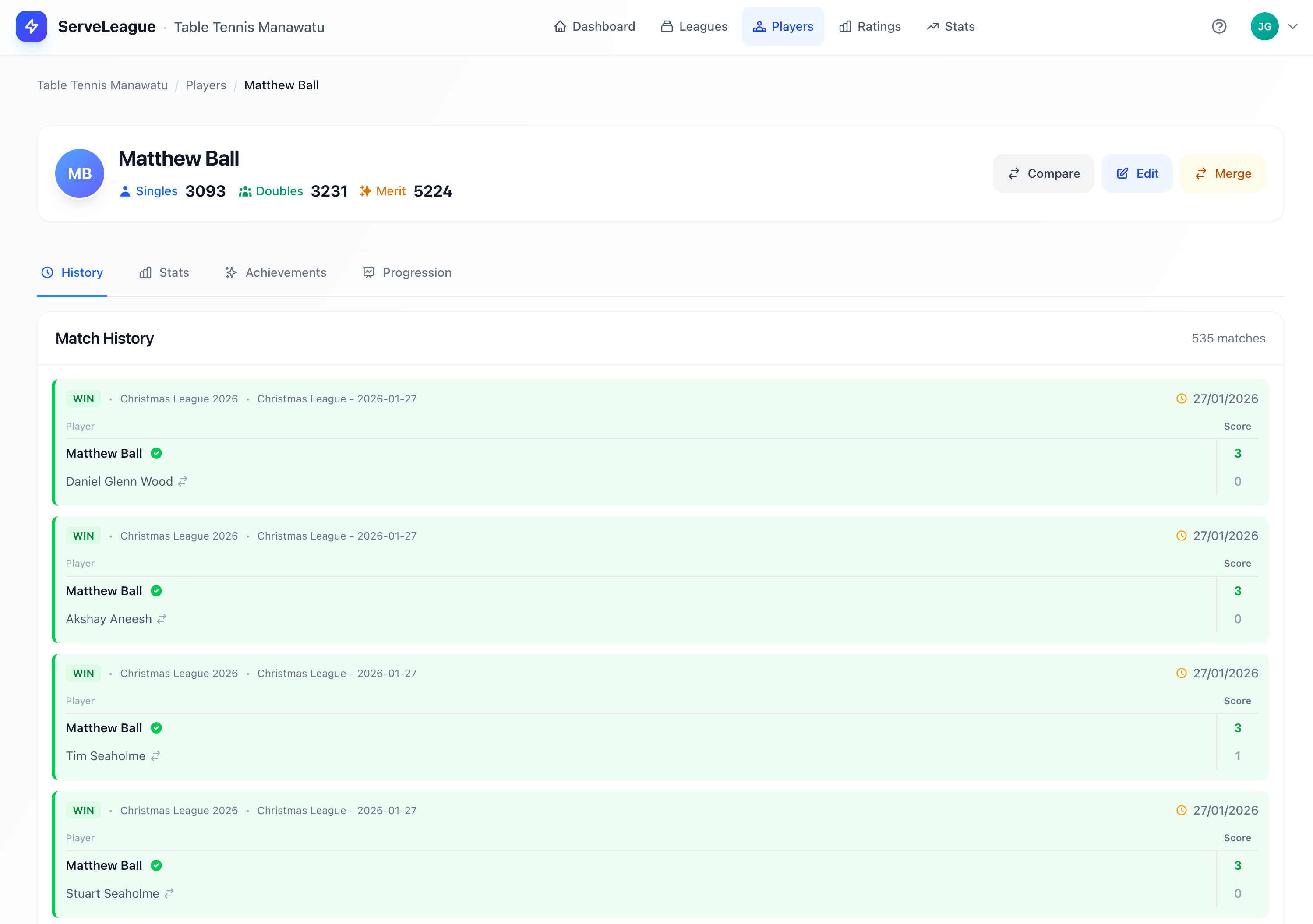Open the Dashboard navigation item
This screenshot has width=1313, height=924.
(x=595, y=26)
